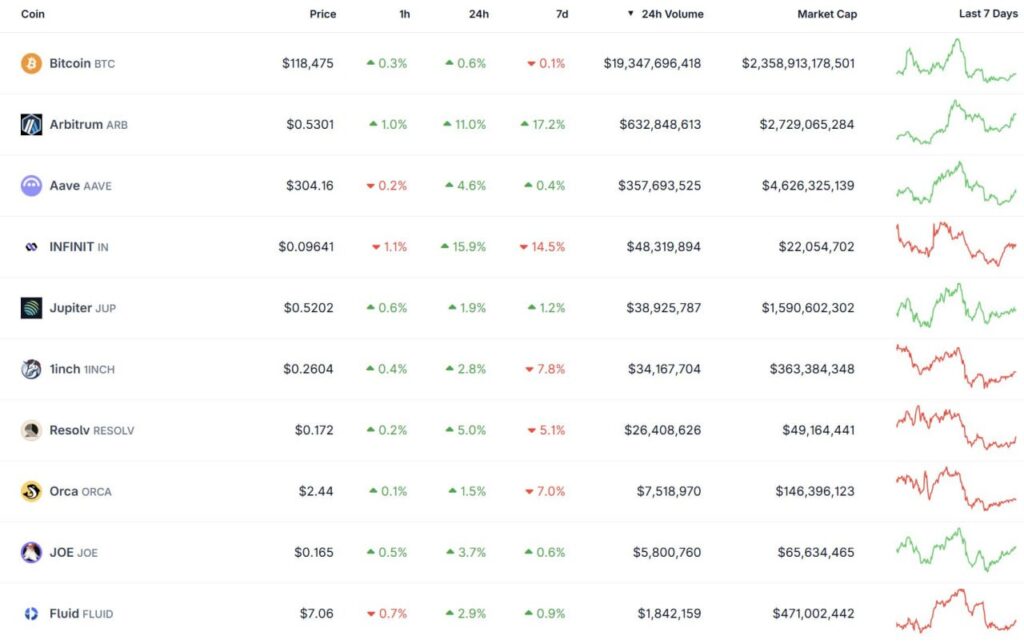Select the Orca coin logo
The image size is (1024, 644).
coord(31,491)
